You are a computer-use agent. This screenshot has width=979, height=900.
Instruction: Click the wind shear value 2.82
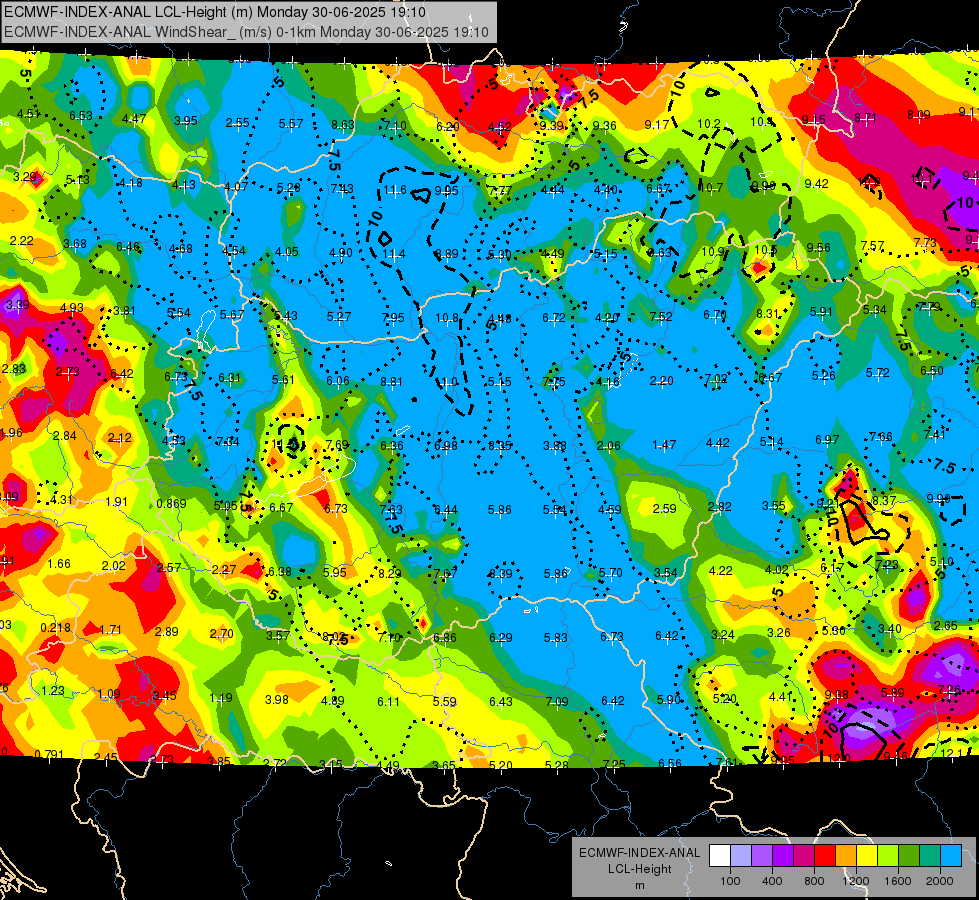pos(720,507)
